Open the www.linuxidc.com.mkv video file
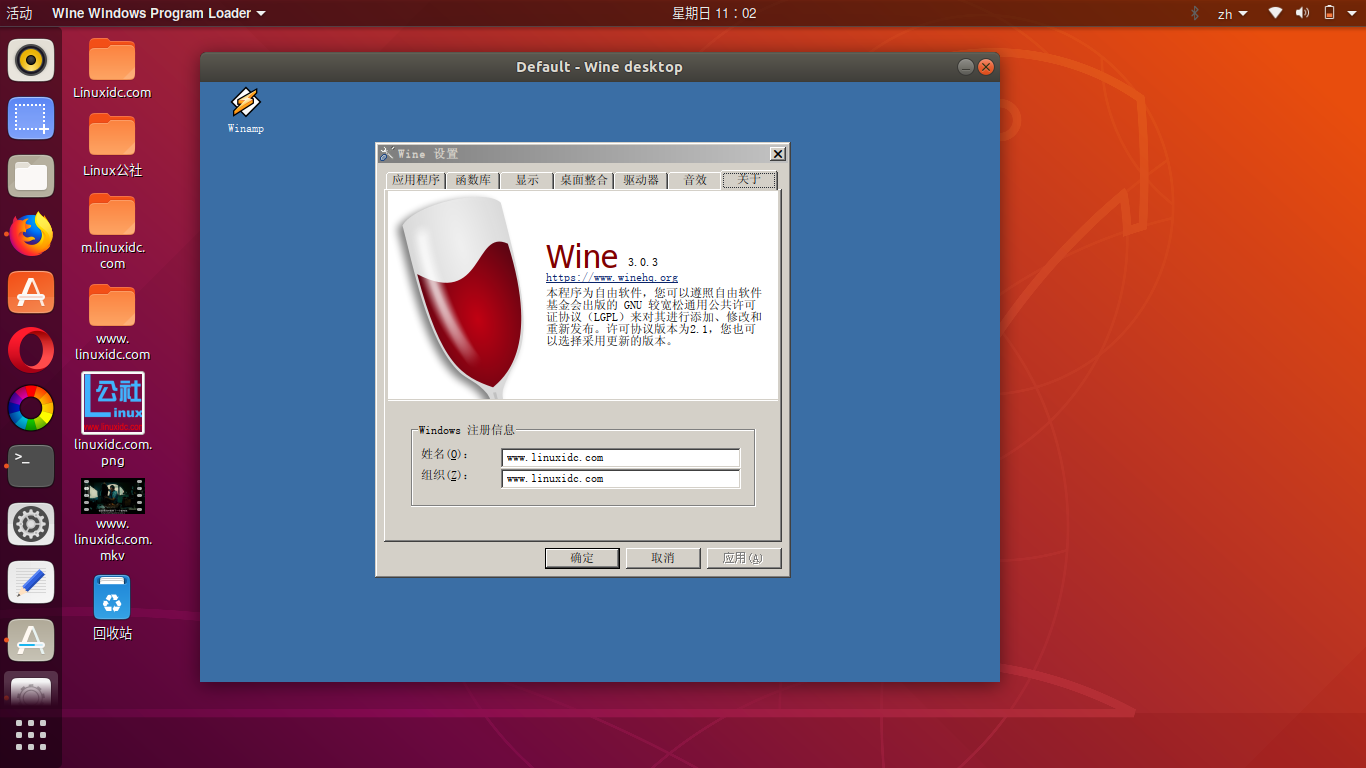Image resolution: width=1366 pixels, height=768 pixels. pyautogui.click(x=111, y=494)
